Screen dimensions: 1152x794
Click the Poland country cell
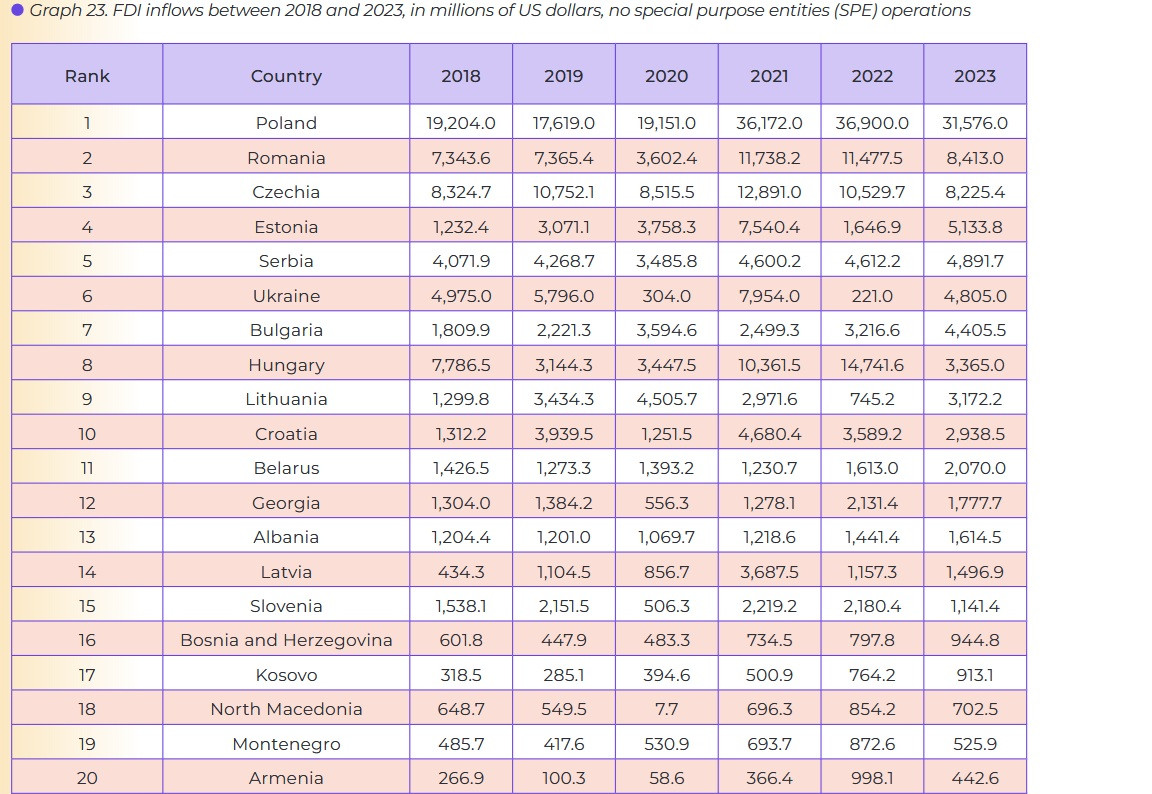(x=286, y=123)
